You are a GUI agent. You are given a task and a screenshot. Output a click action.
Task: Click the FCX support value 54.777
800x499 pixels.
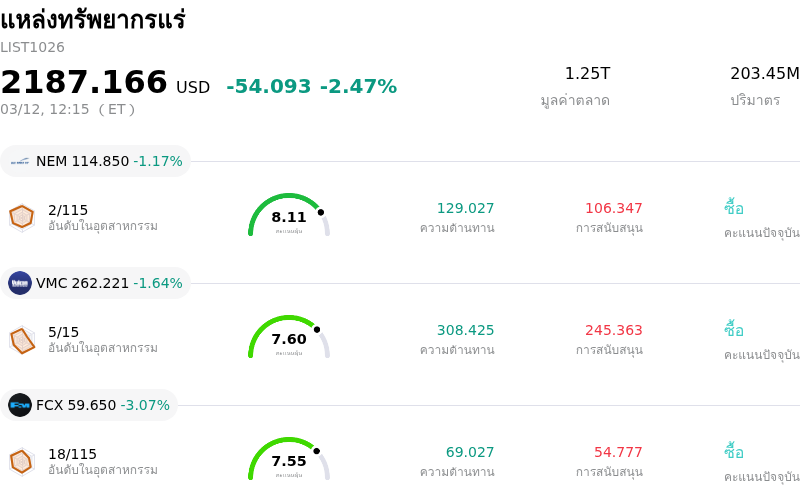[618, 452]
